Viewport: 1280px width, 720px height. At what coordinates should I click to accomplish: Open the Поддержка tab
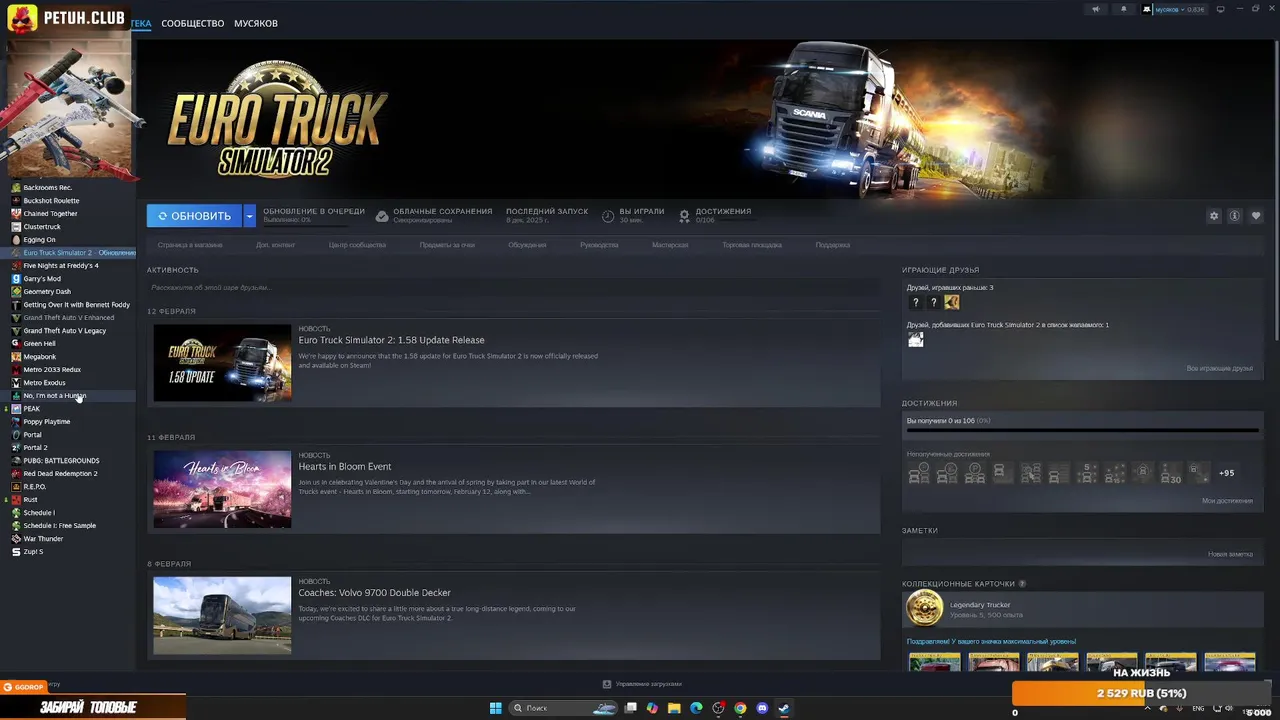(832, 245)
